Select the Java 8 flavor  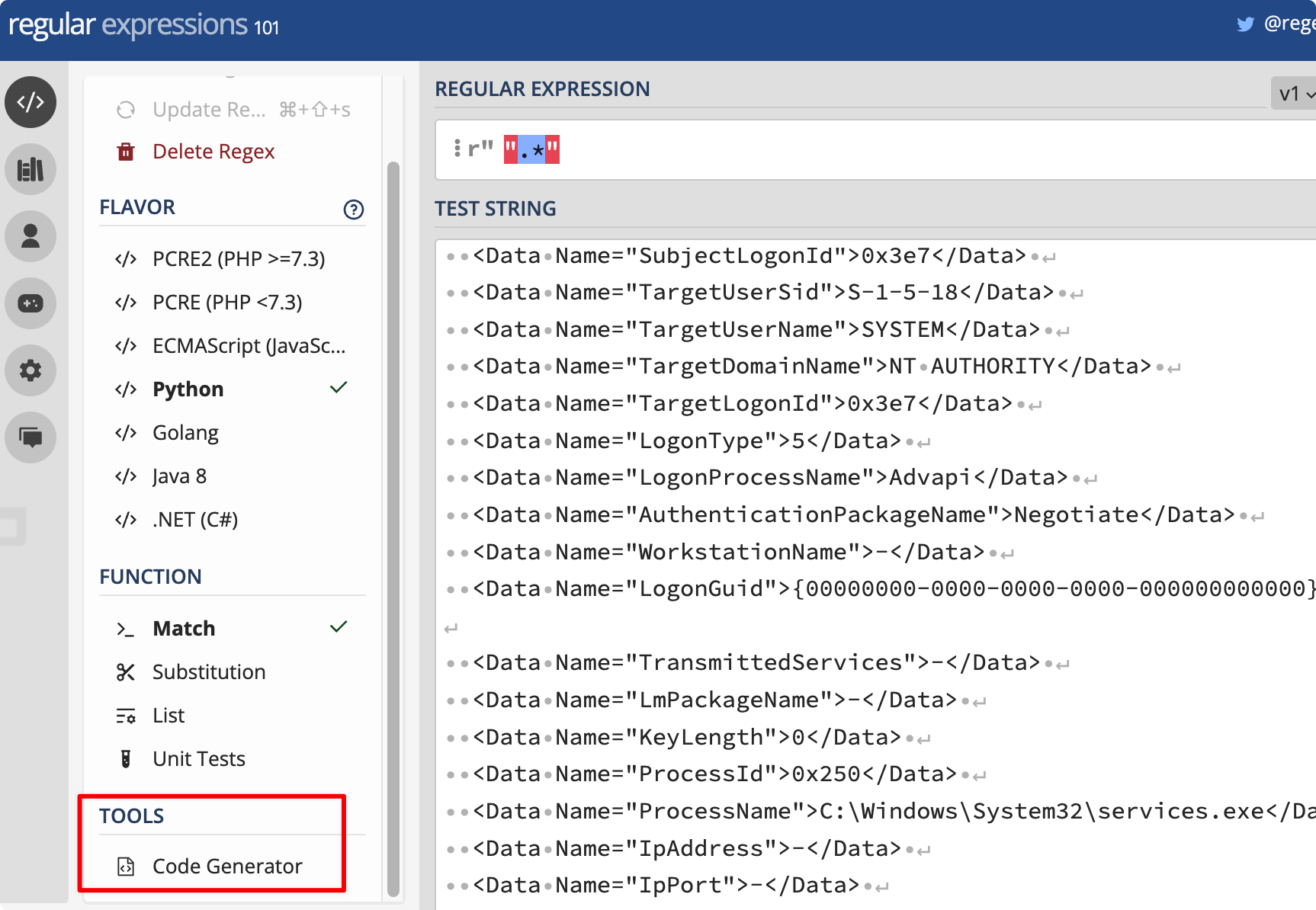(x=179, y=476)
